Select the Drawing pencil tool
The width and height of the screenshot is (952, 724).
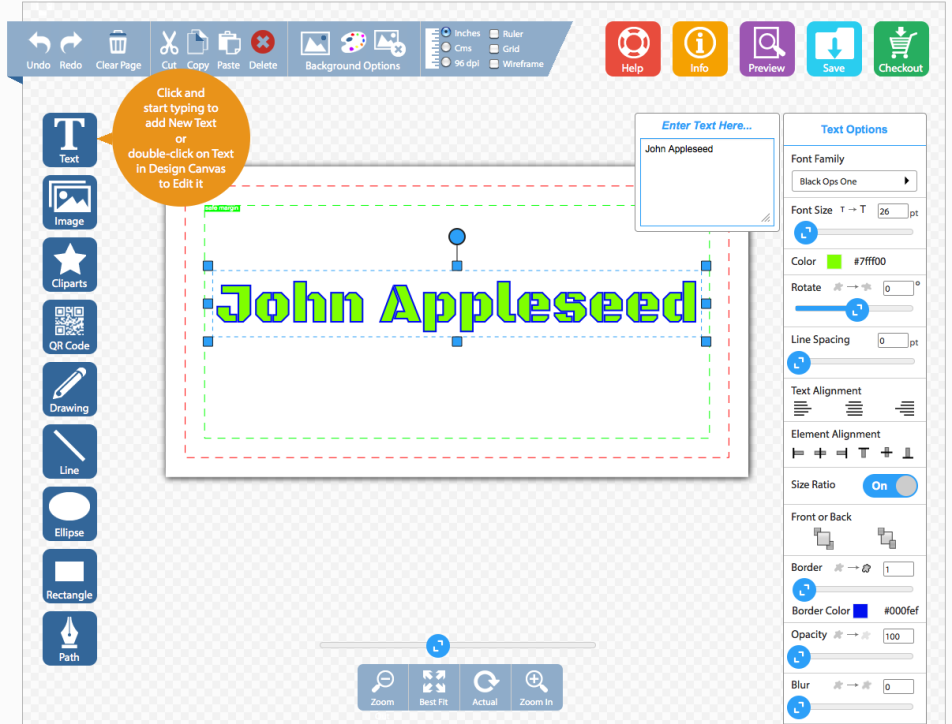pyautogui.click(x=69, y=389)
